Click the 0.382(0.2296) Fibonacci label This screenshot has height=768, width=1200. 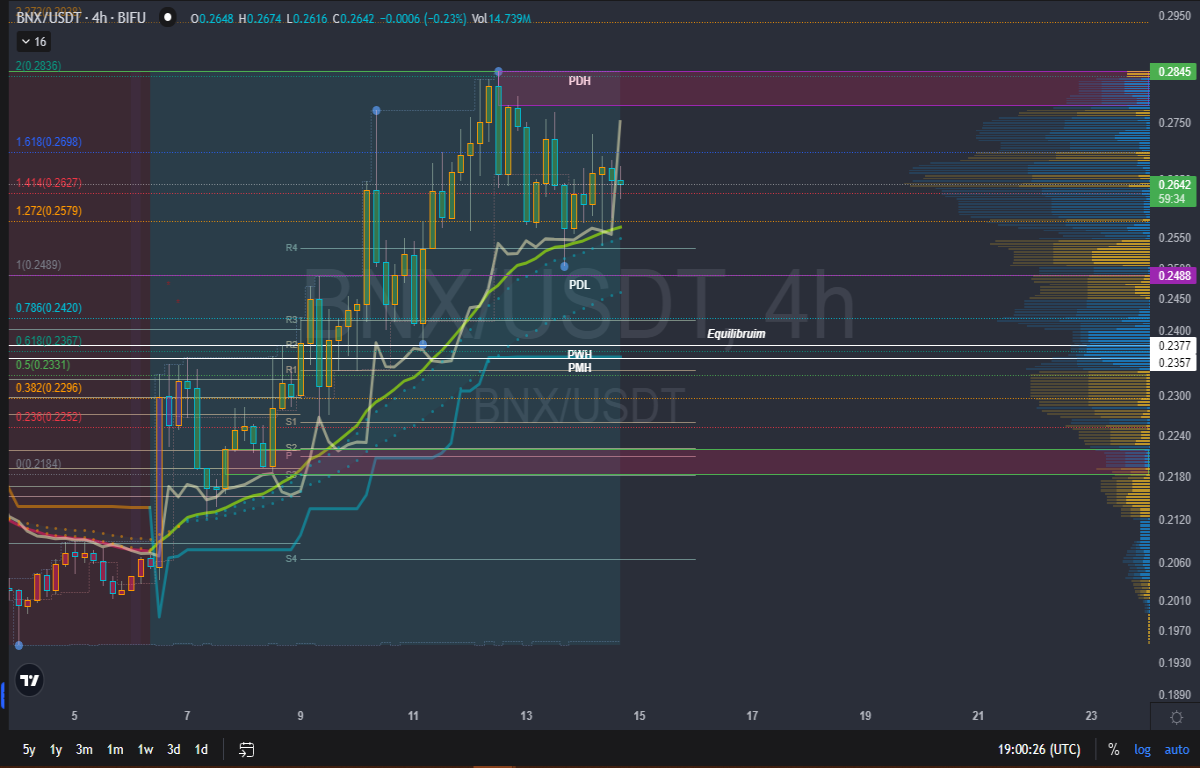point(48,388)
